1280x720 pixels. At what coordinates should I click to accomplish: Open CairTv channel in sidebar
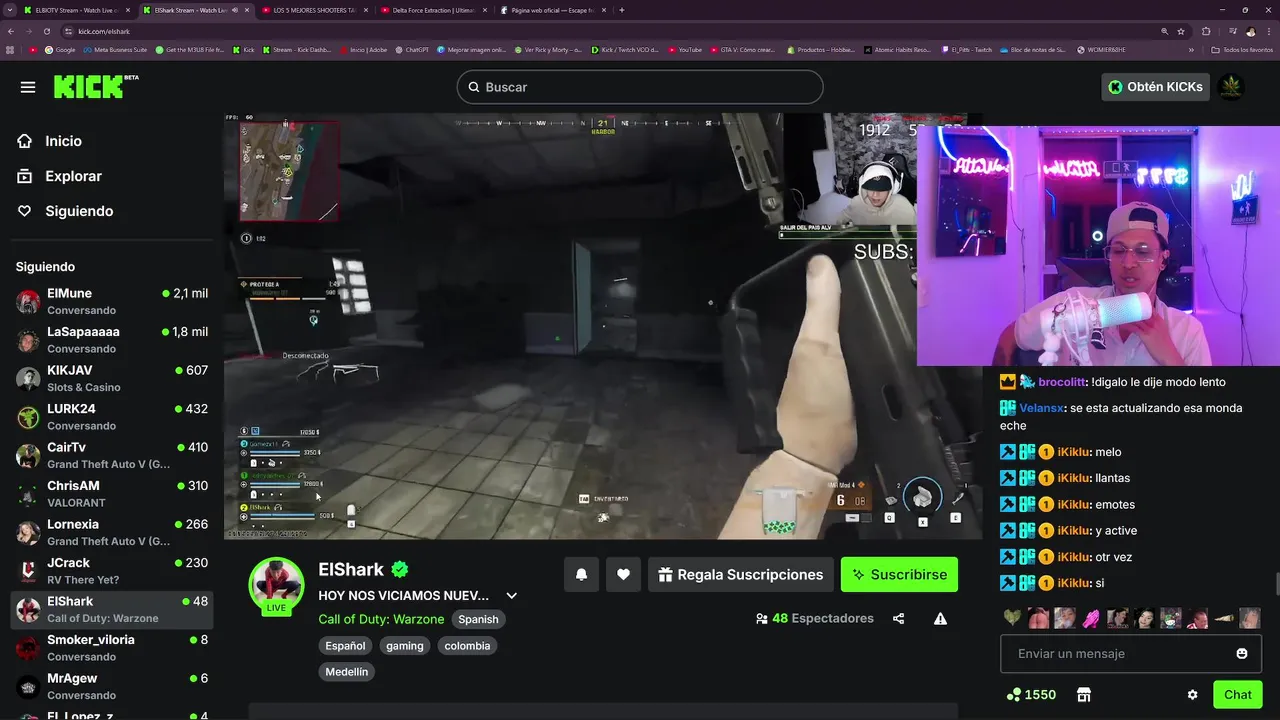[x=112, y=455]
